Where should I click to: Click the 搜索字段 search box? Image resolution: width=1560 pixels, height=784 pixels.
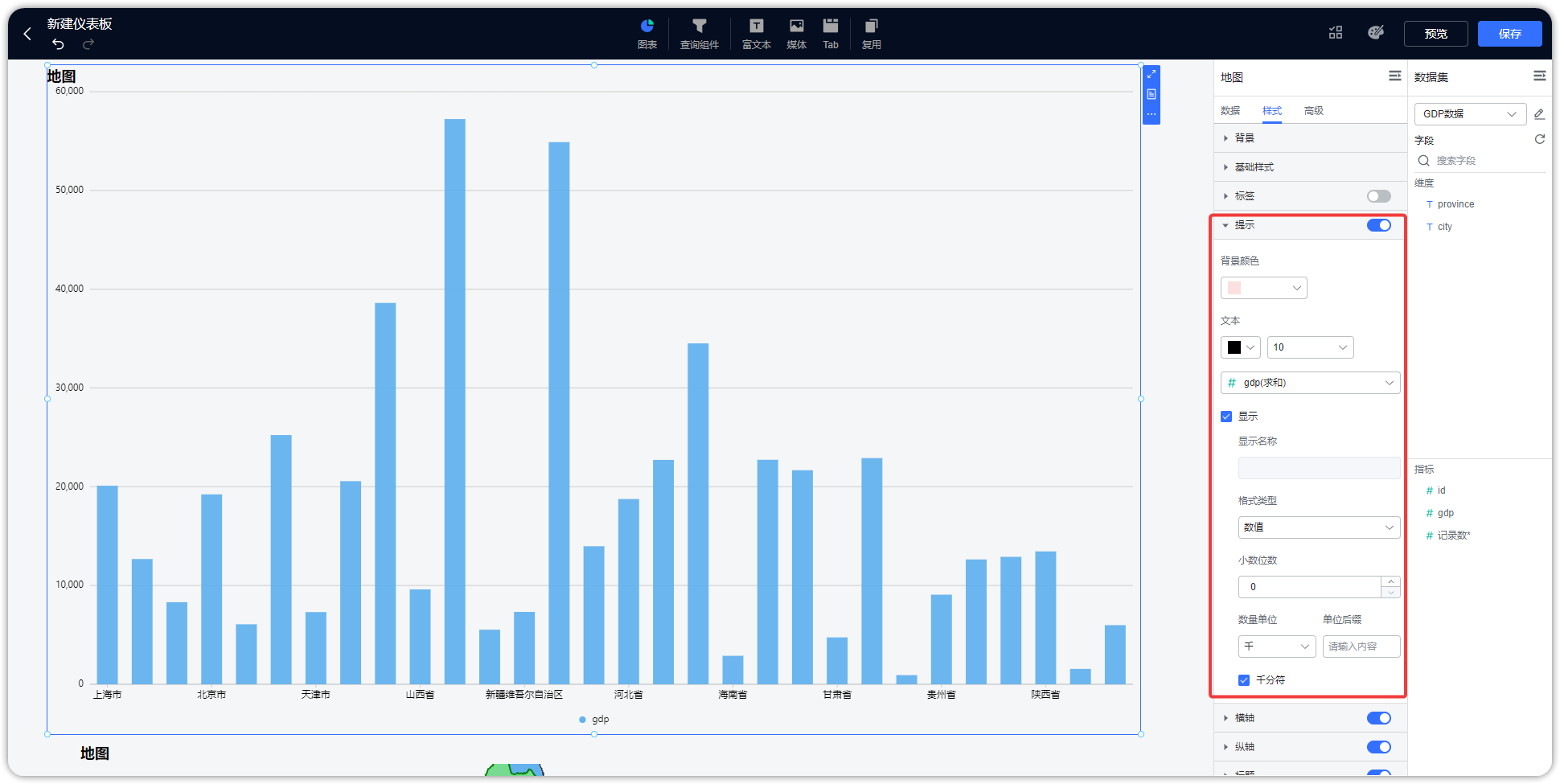pyautogui.click(x=1480, y=161)
